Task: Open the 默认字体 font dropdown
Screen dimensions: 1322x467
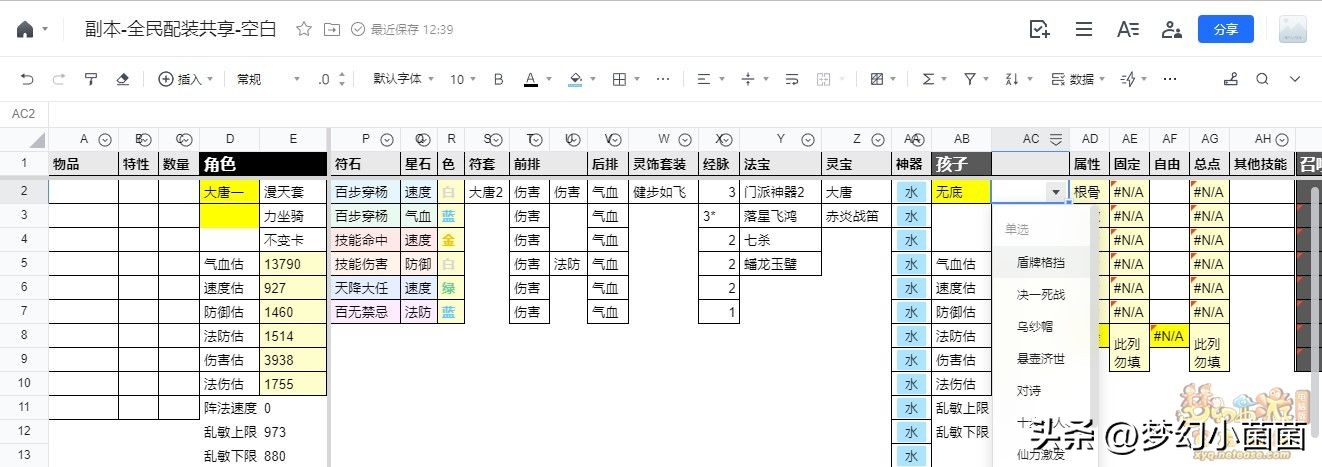Action: click(x=403, y=79)
